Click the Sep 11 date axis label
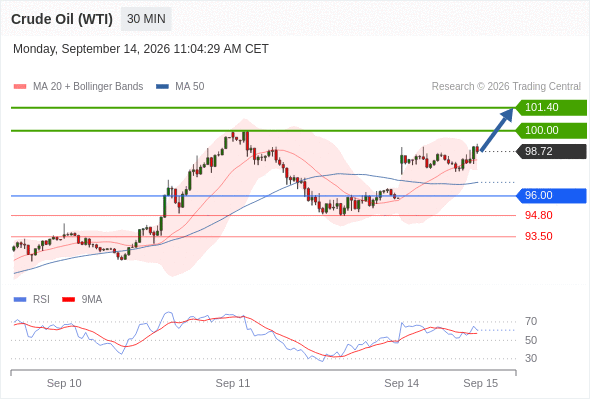This screenshot has width=590, height=400. [x=233, y=383]
